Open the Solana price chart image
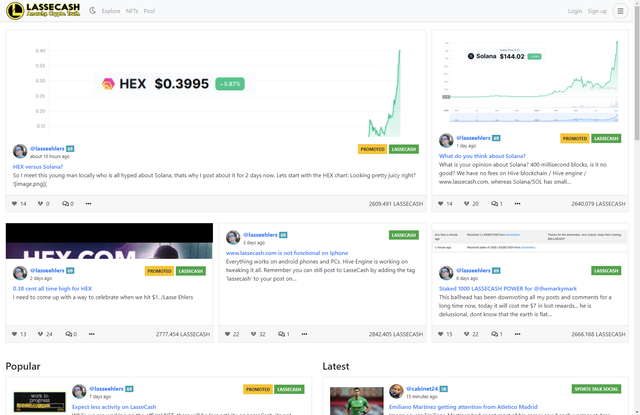Viewport: 640px width, 415px height. click(x=530, y=80)
